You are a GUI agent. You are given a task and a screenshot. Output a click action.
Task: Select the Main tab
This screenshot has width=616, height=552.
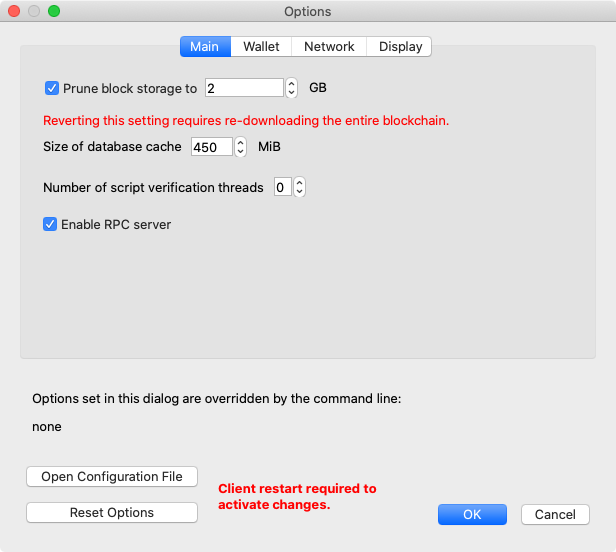click(x=205, y=47)
